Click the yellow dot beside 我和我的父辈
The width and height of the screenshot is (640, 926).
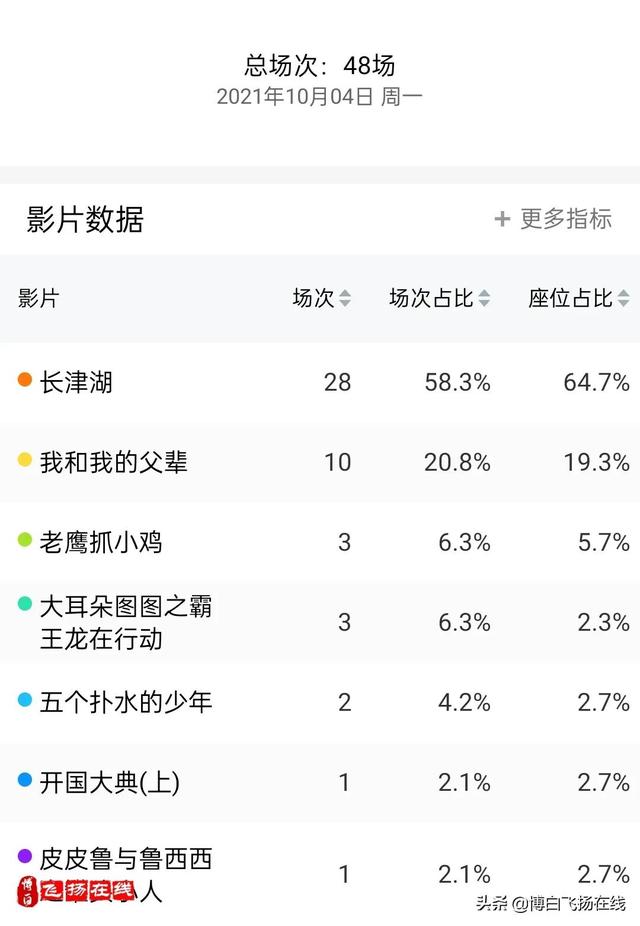25,459
